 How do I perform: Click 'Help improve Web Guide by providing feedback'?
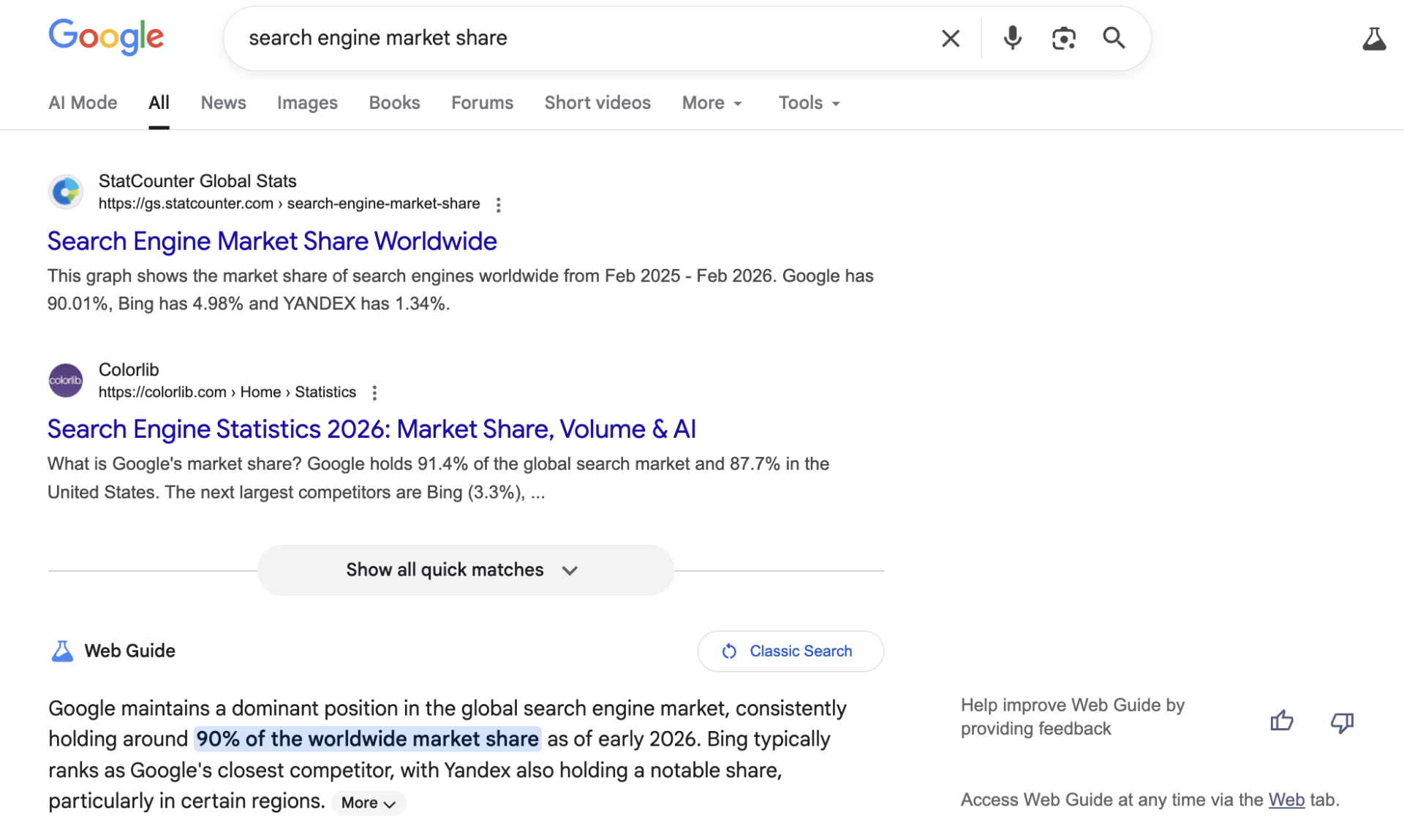pyautogui.click(x=1072, y=717)
